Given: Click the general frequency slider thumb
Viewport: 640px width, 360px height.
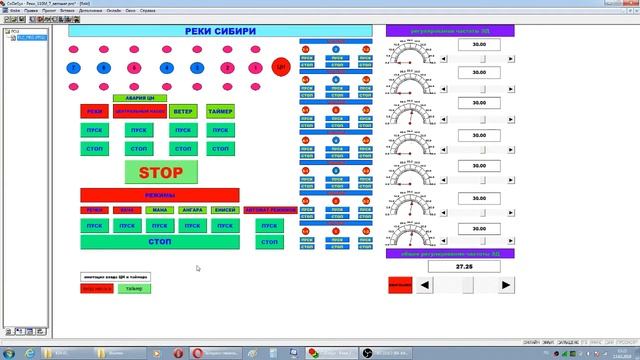Looking at the screenshot, I should point(468,285).
